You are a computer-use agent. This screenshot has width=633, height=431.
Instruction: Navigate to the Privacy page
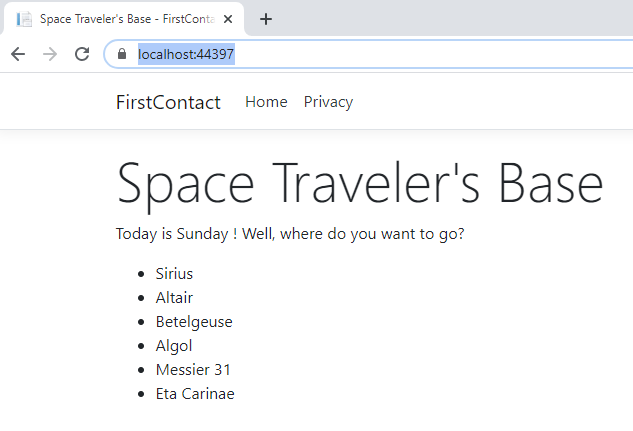(328, 102)
